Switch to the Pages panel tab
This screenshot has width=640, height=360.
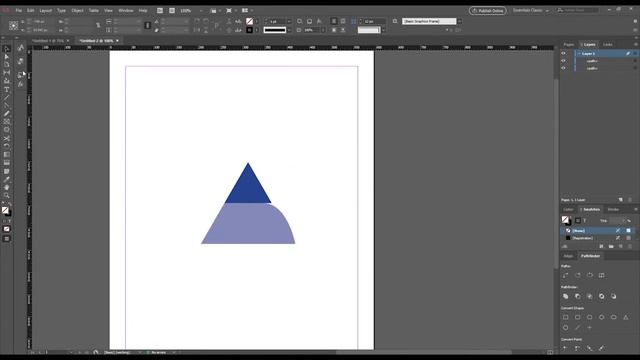[x=569, y=44]
